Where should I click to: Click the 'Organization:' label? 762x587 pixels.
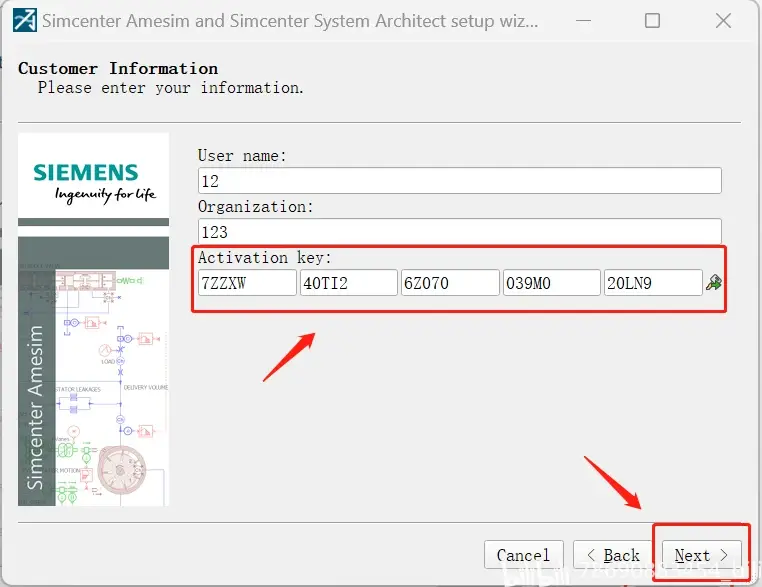pyautogui.click(x=256, y=207)
